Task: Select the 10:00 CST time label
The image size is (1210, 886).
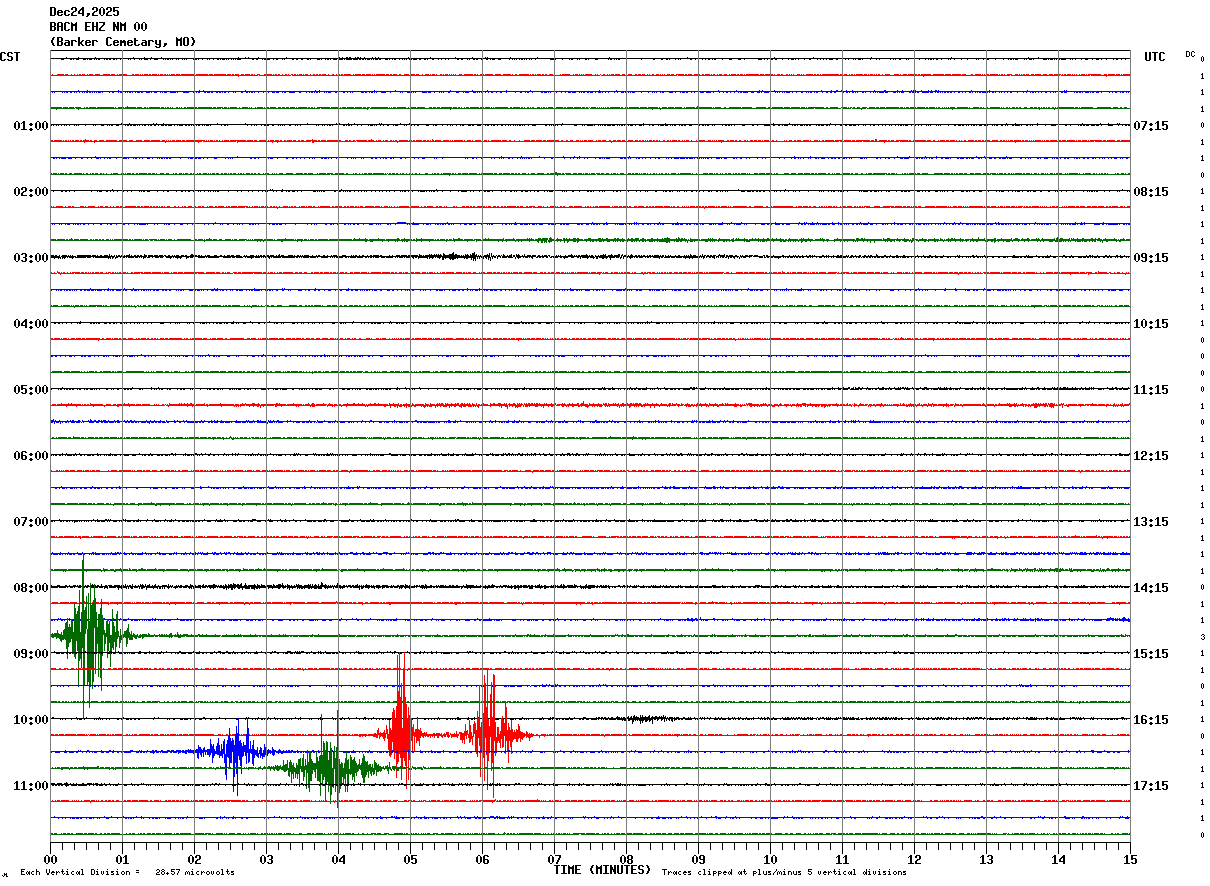Action: coord(30,720)
